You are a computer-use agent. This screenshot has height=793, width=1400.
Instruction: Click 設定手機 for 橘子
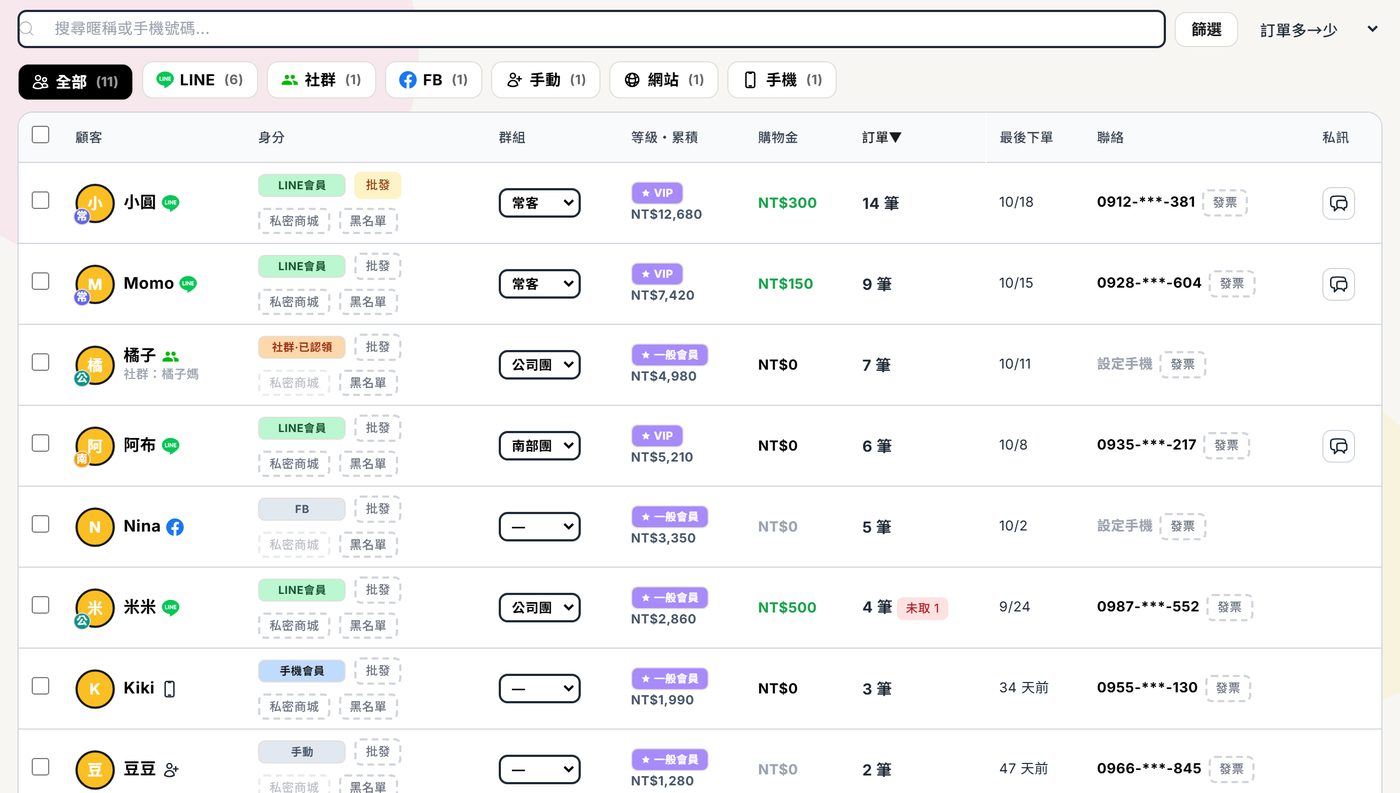click(x=1125, y=364)
